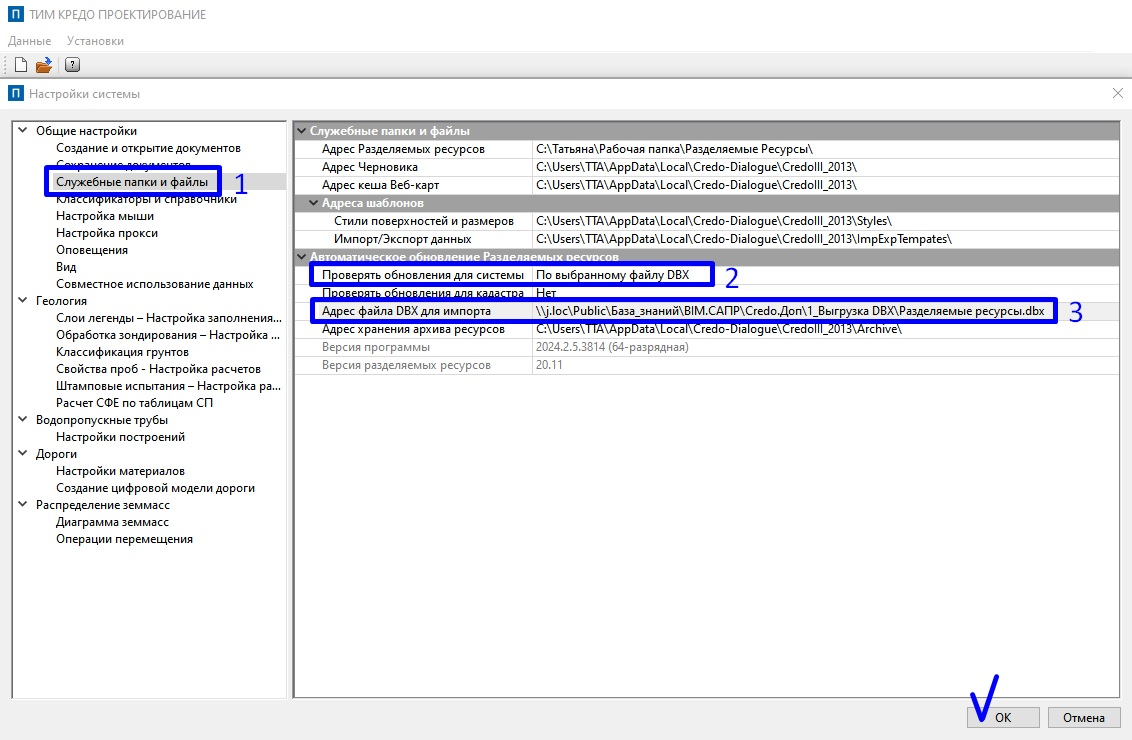Close the Настройки системы dialog with X
Viewport: 1132px width, 740px height.
tap(1117, 93)
